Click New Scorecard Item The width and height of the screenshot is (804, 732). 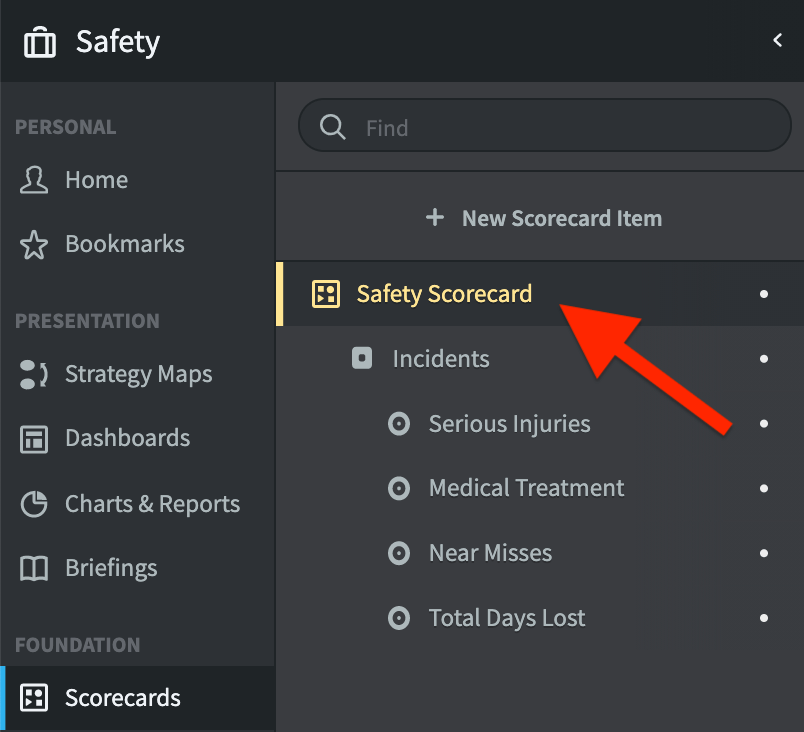point(543,217)
